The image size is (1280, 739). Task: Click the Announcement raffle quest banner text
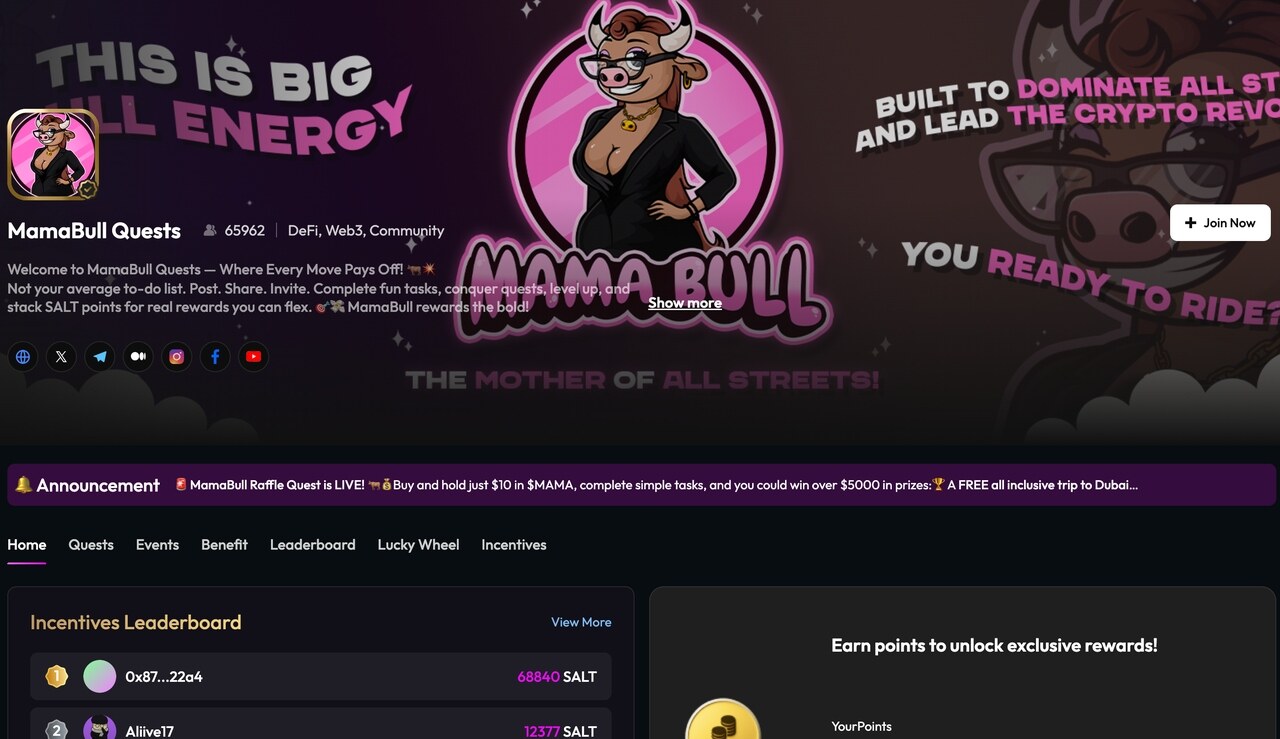pos(656,485)
